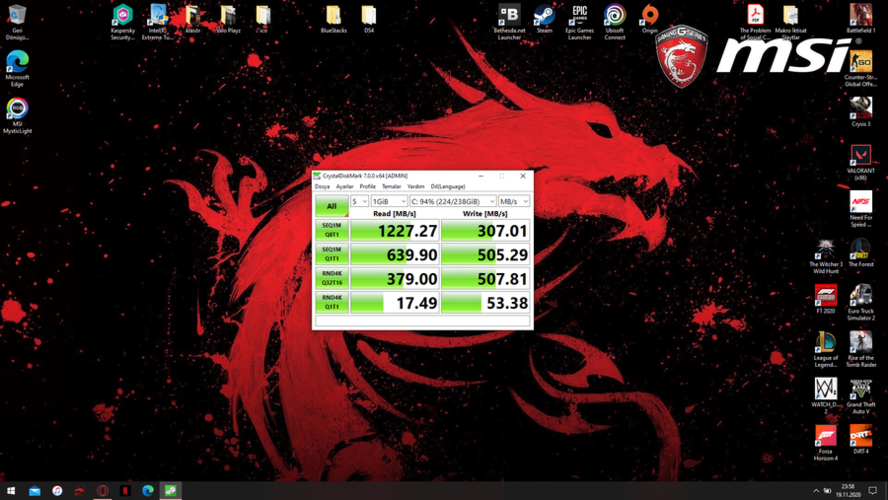Viewport: 888px width, 500px height.
Task: Click the empty comment field below the results
Action: tap(422, 321)
